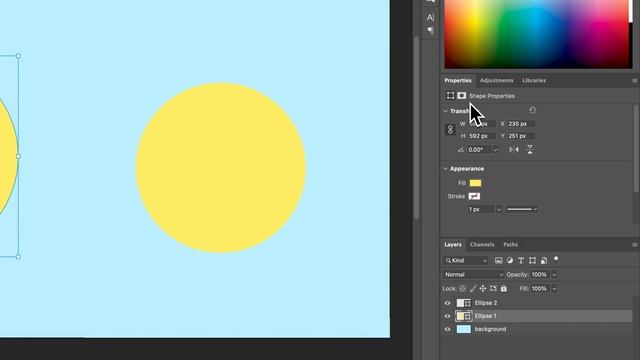Click the rotation angle icon
This screenshot has width=640, height=360.
(x=460, y=150)
